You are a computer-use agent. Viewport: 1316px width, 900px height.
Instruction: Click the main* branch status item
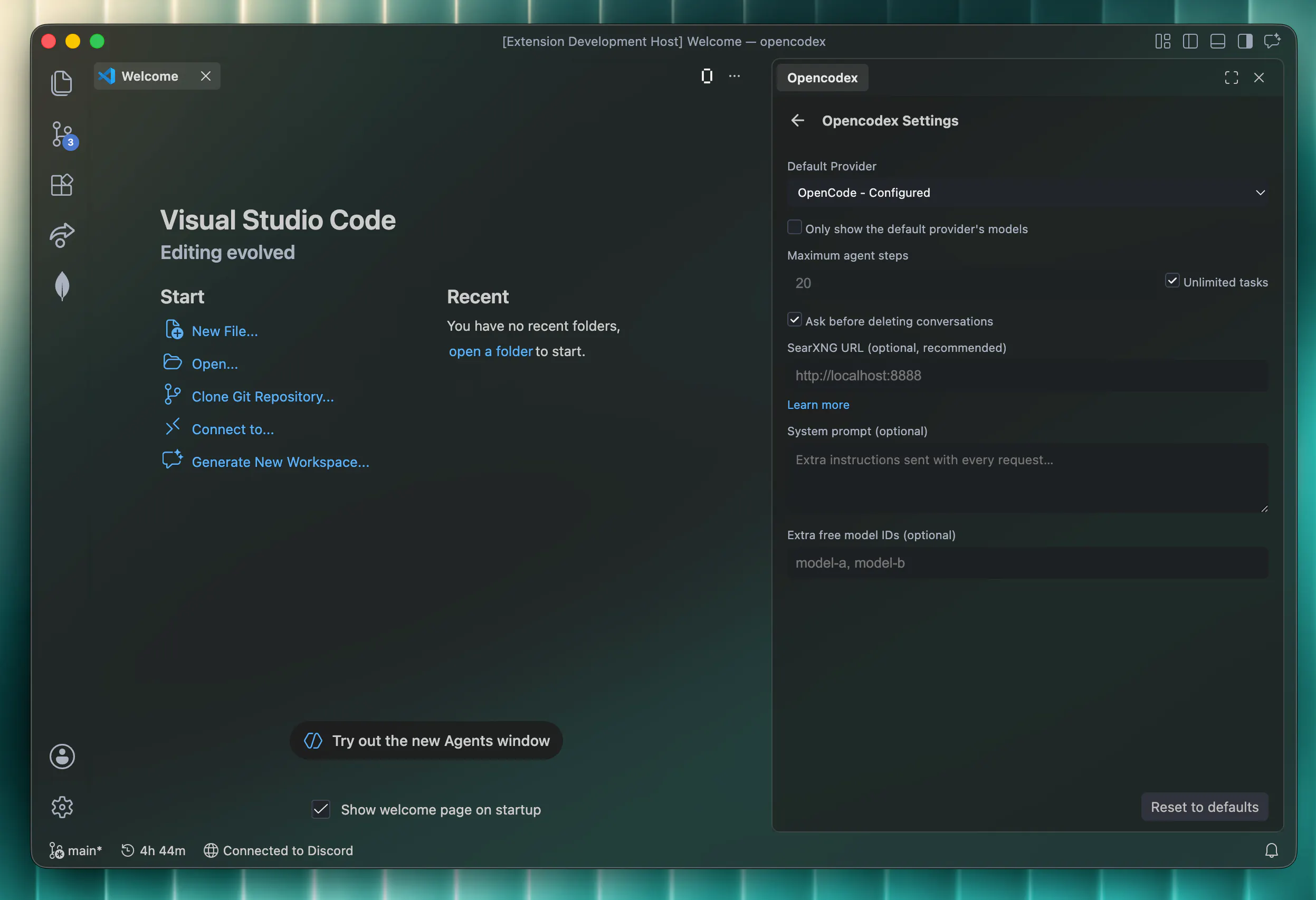coord(75,850)
